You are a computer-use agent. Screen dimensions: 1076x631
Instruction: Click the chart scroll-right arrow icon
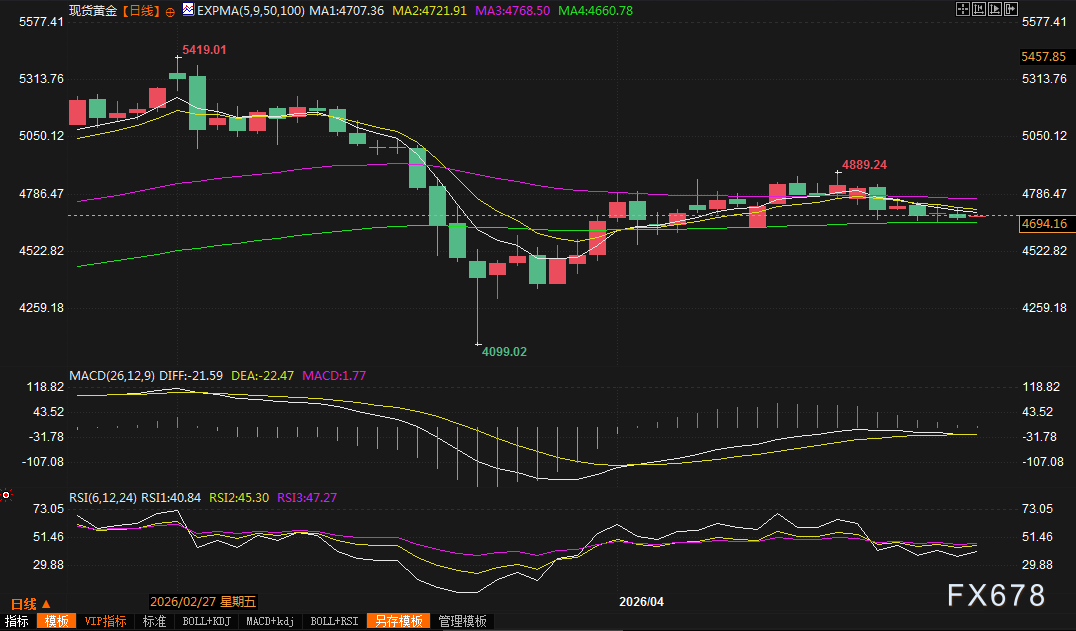click(x=1009, y=10)
